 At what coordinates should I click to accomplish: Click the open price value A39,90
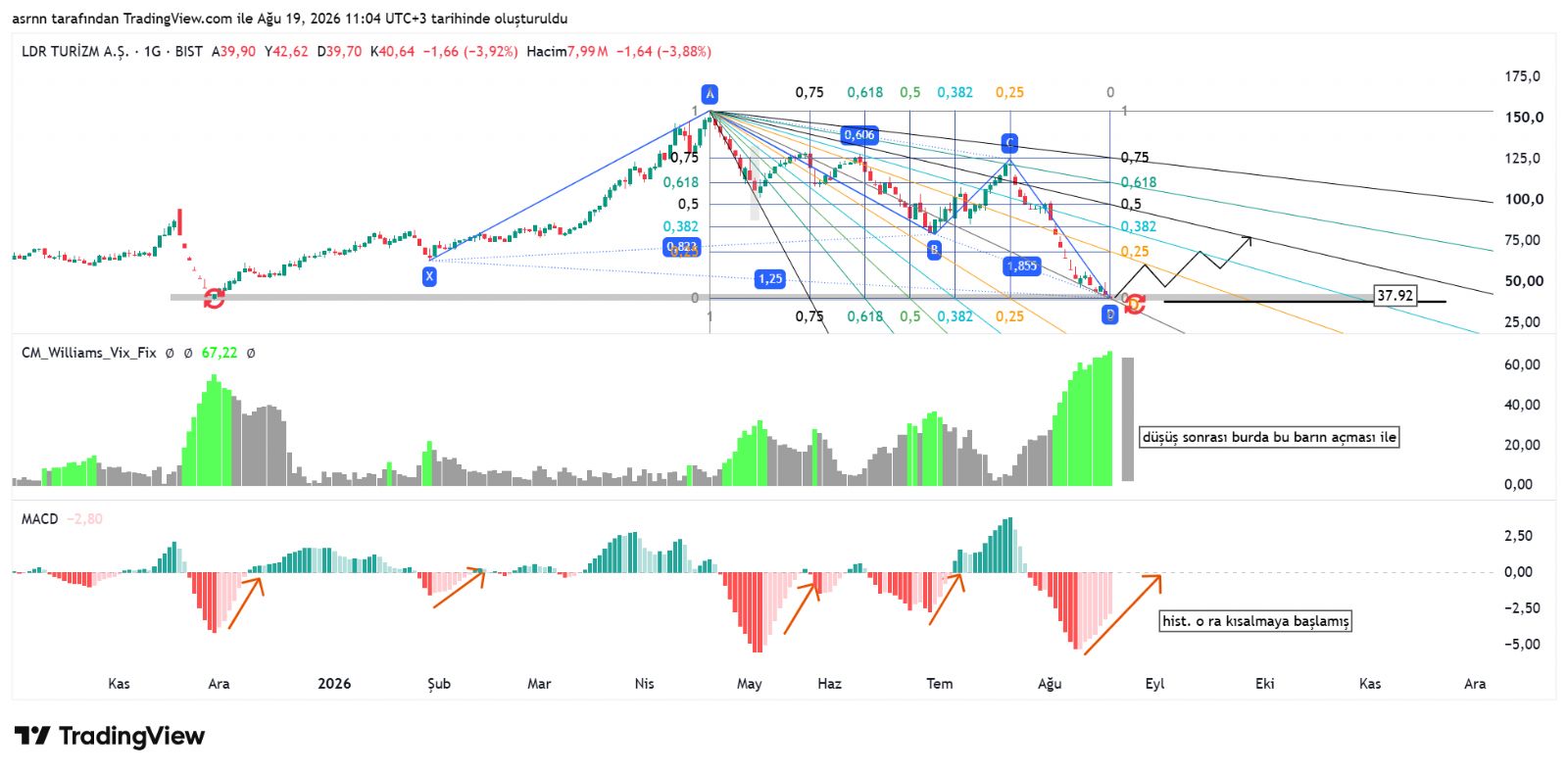click(x=234, y=51)
